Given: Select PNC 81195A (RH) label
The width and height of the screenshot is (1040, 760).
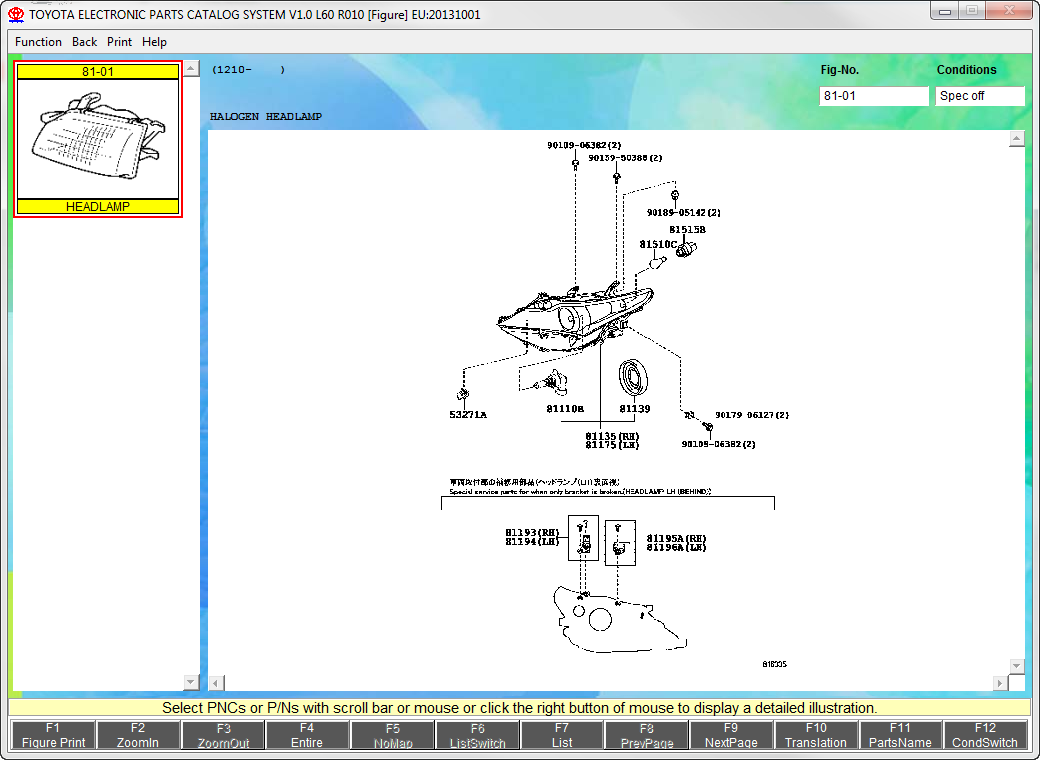Looking at the screenshot, I should click(677, 538).
